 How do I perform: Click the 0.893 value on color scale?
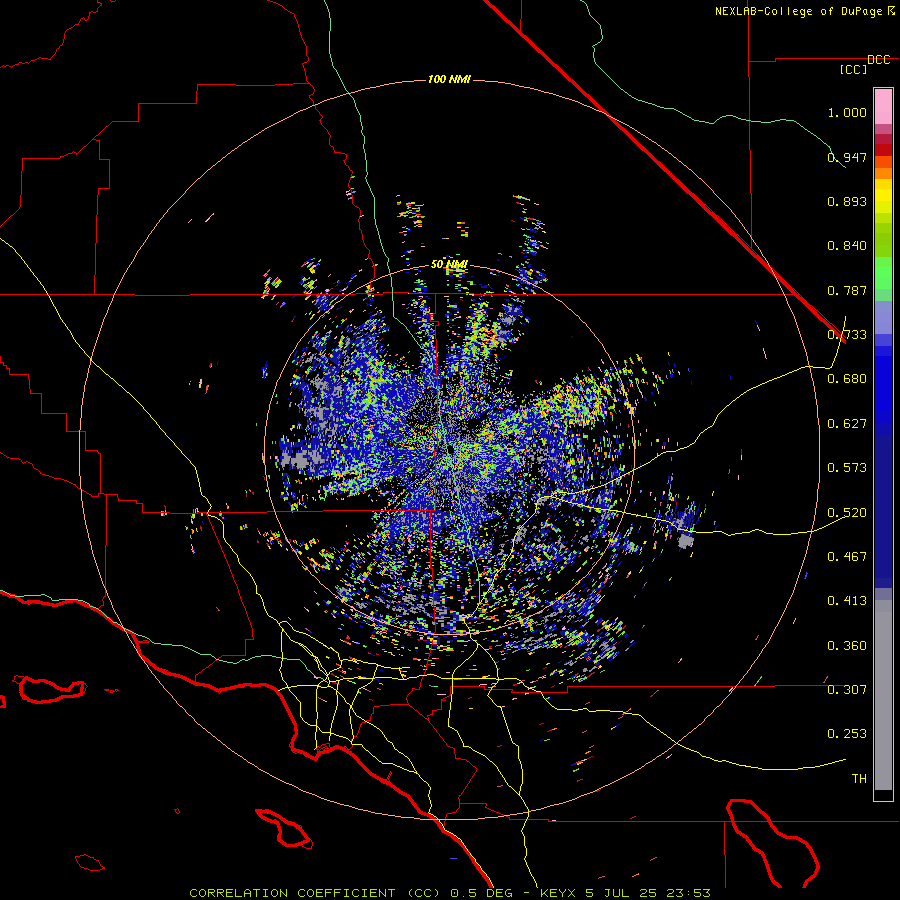(x=847, y=201)
